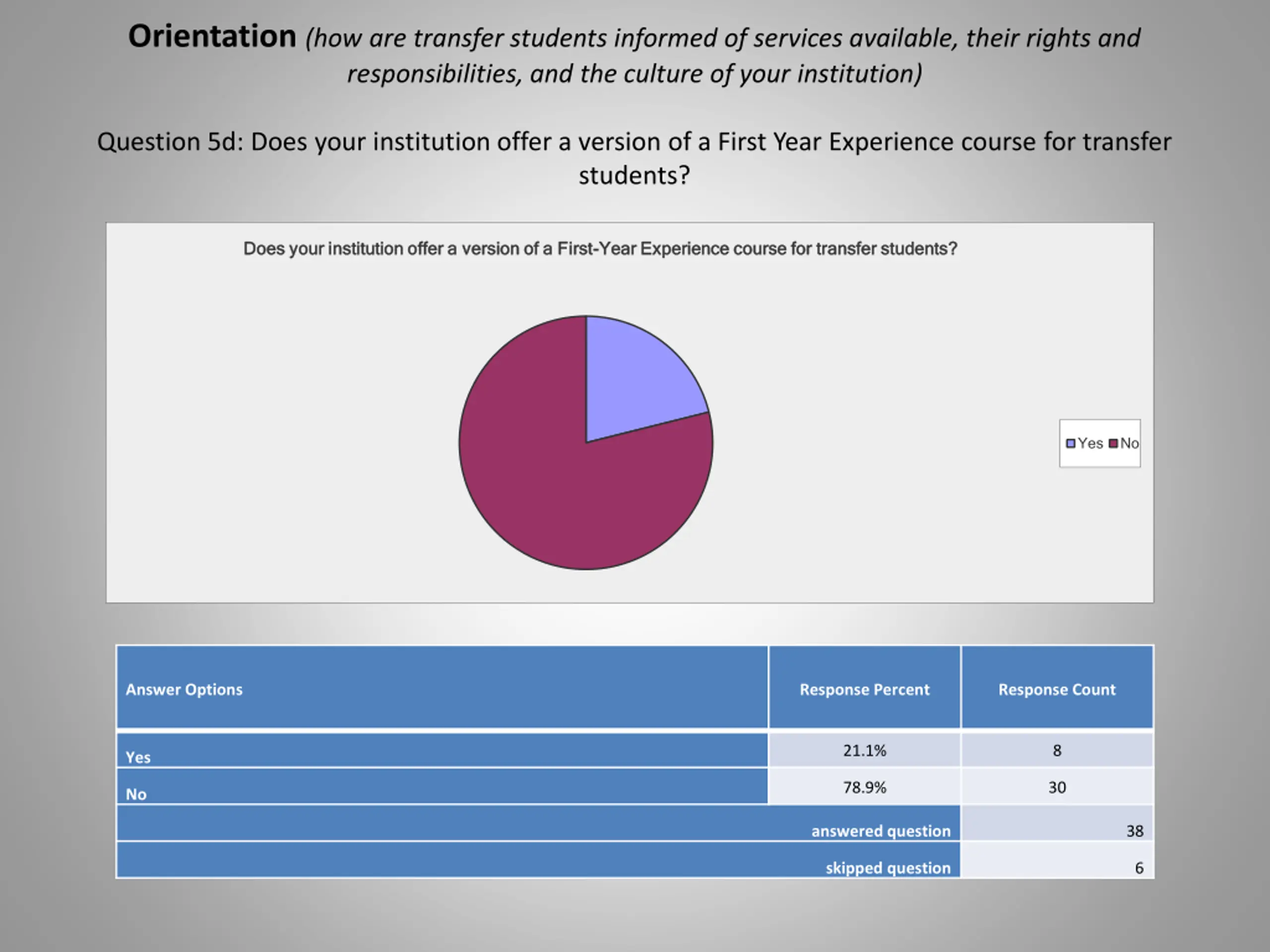
Task: Select the 78.9% percent cell
Action: pos(865,787)
